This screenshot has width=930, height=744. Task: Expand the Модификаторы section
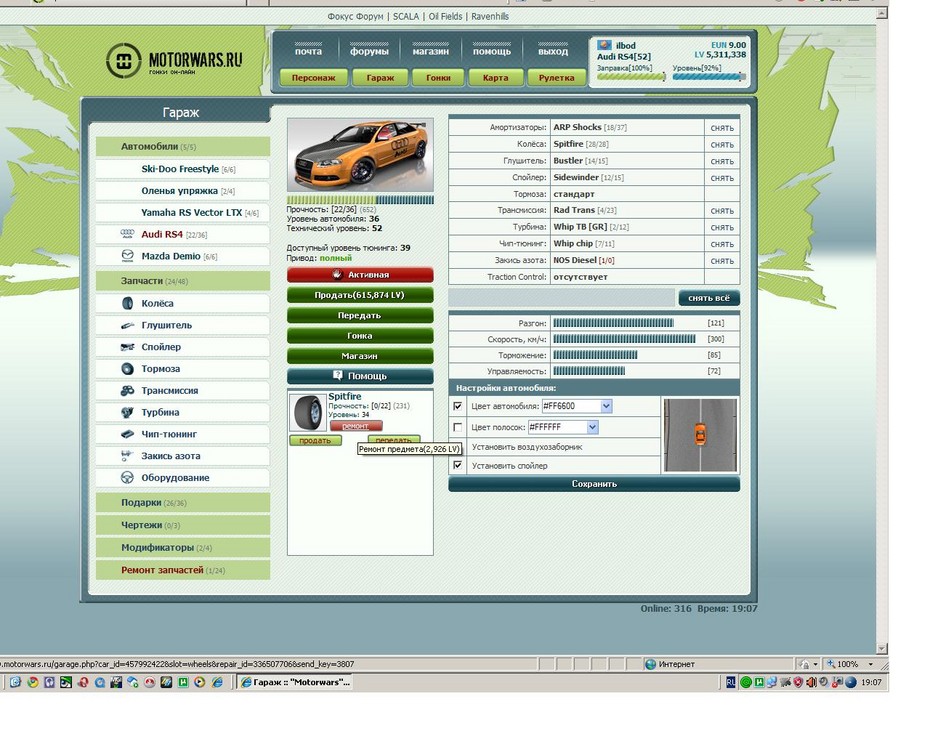coord(183,548)
